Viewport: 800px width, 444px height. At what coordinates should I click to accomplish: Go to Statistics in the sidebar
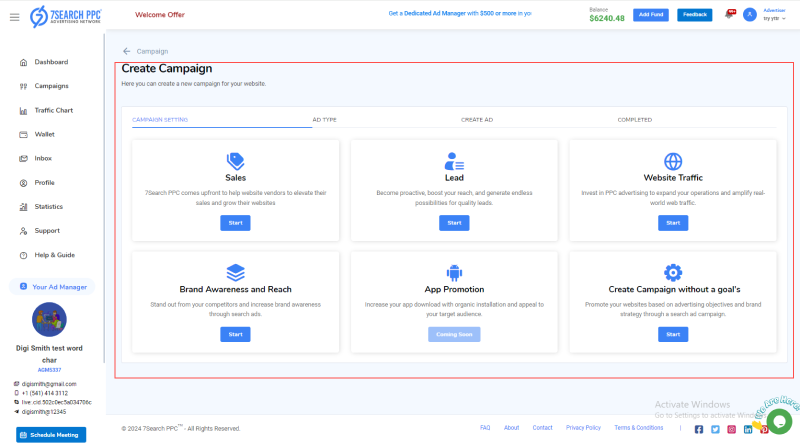coord(48,207)
